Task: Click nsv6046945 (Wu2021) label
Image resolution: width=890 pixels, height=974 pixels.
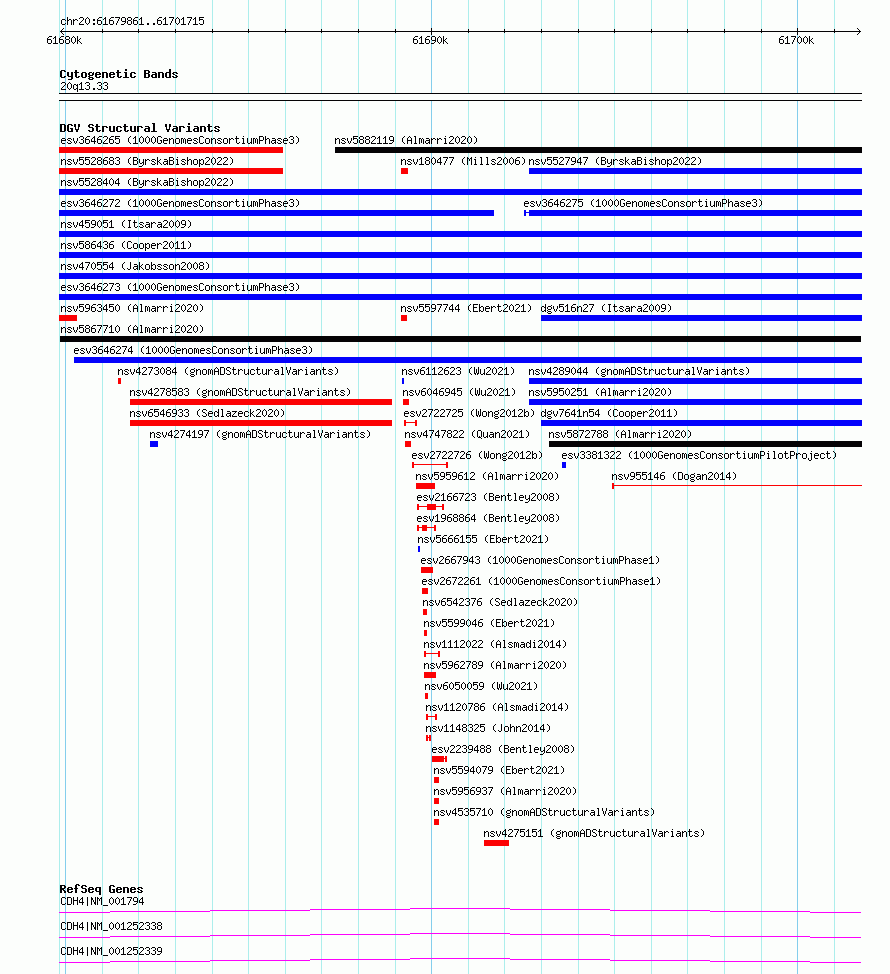Action: pyautogui.click(x=459, y=393)
